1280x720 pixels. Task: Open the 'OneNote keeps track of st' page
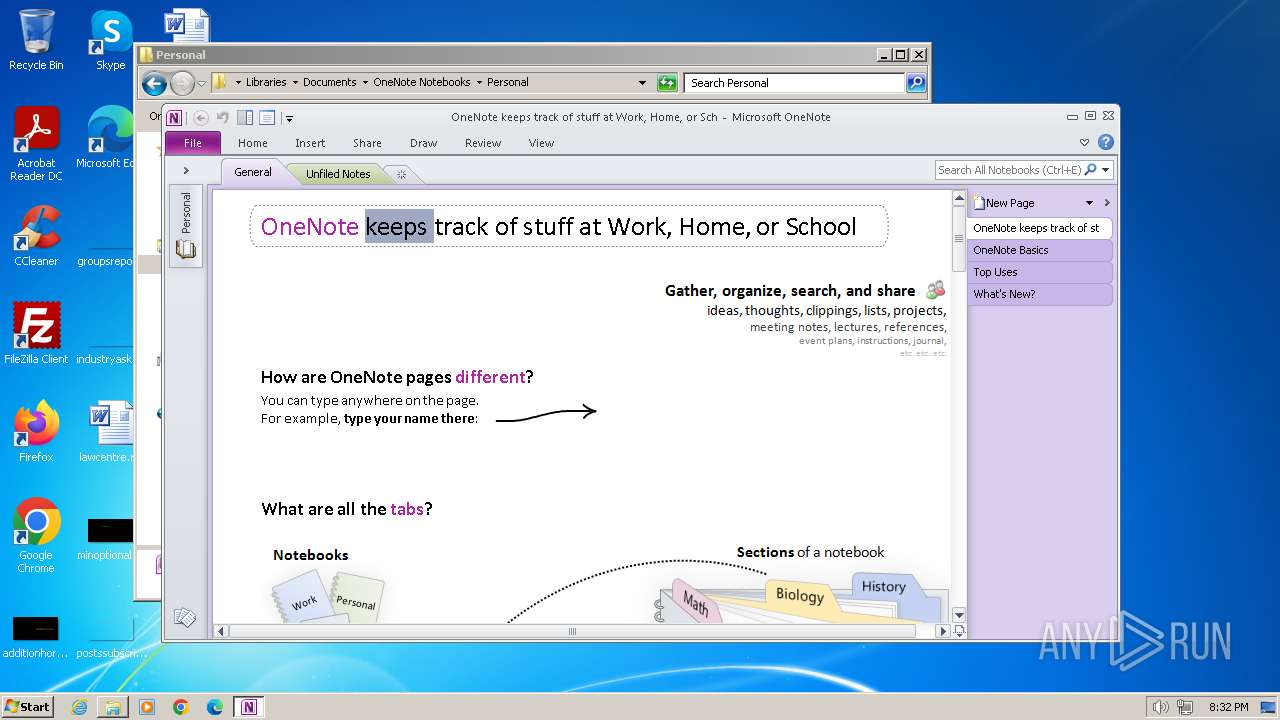pos(1040,228)
